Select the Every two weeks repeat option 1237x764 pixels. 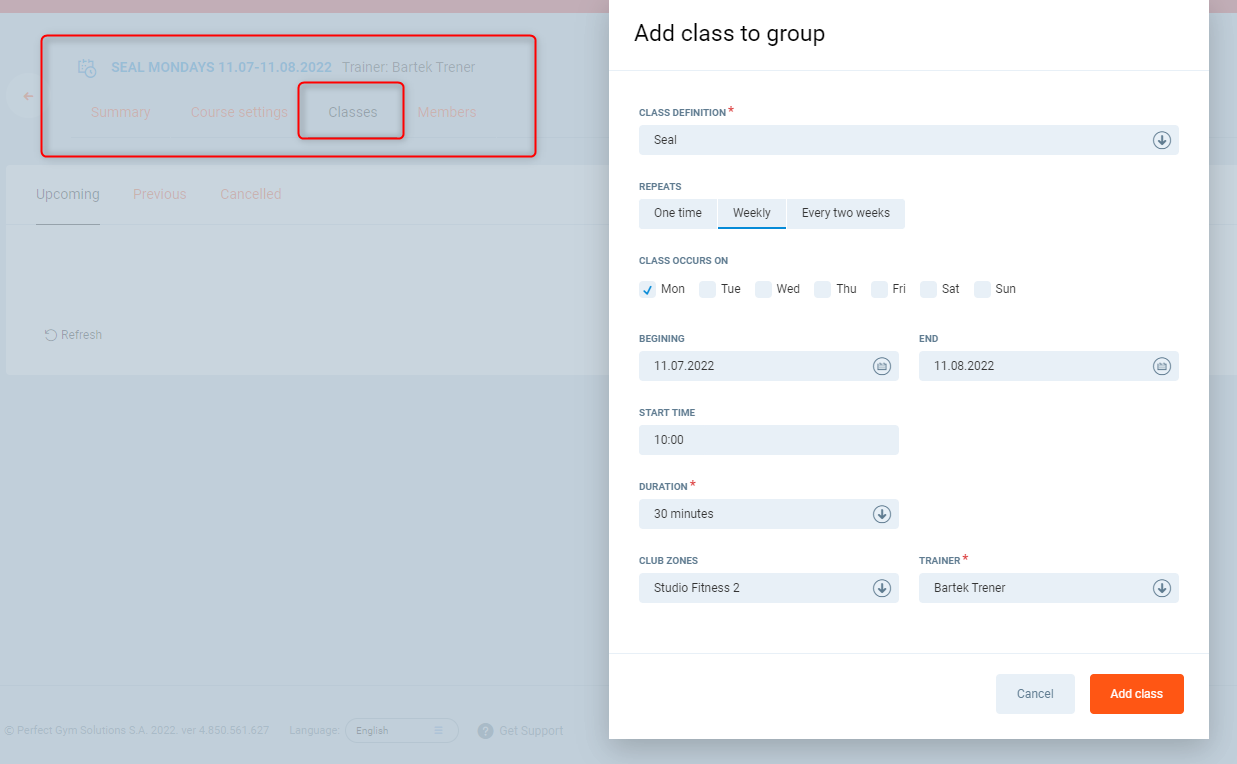coord(845,213)
